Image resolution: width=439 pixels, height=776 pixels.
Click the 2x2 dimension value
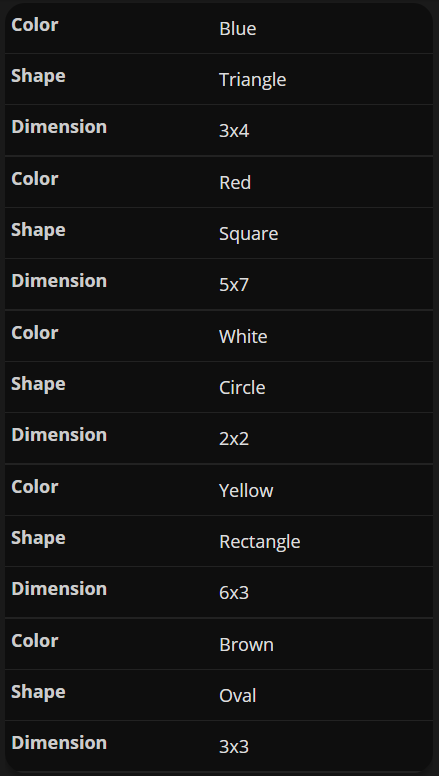click(x=234, y=438)
